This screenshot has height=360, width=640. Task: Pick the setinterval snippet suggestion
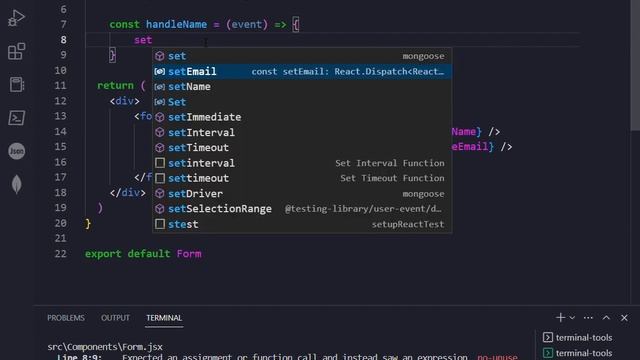point(302,163)
